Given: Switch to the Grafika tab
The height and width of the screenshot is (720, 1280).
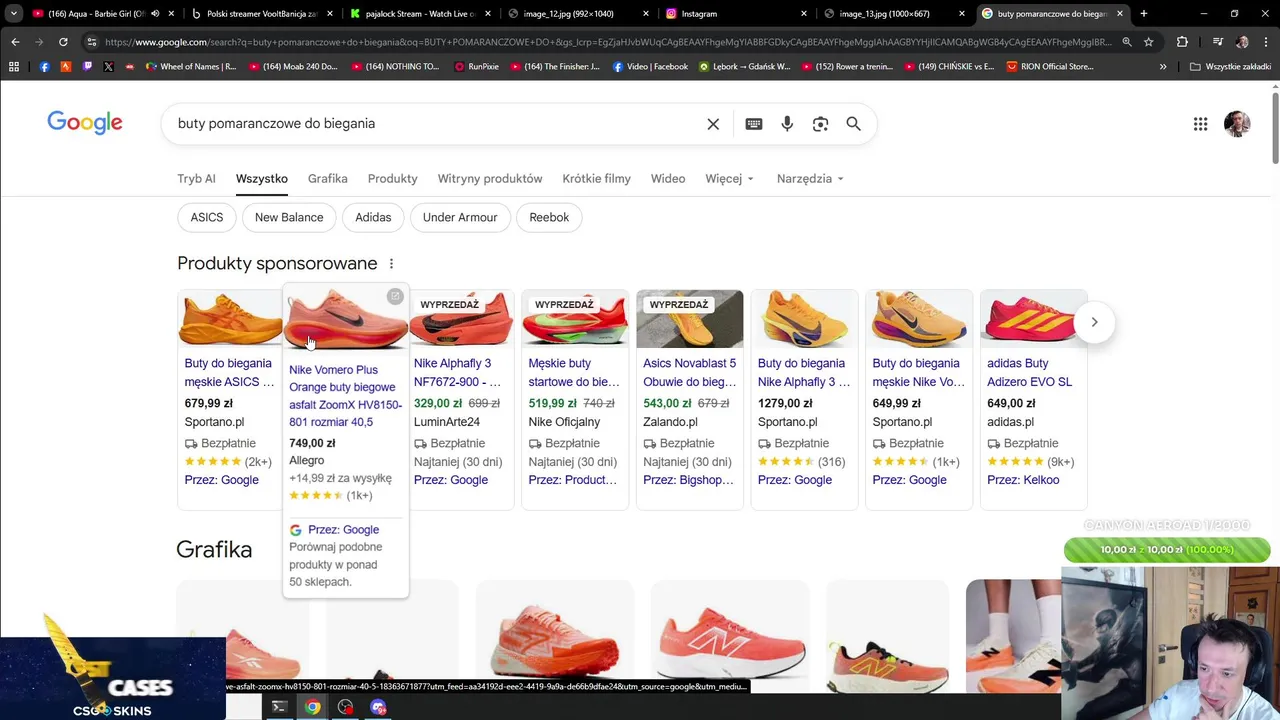Looking at the screenshot, I should tap(328, 179).
